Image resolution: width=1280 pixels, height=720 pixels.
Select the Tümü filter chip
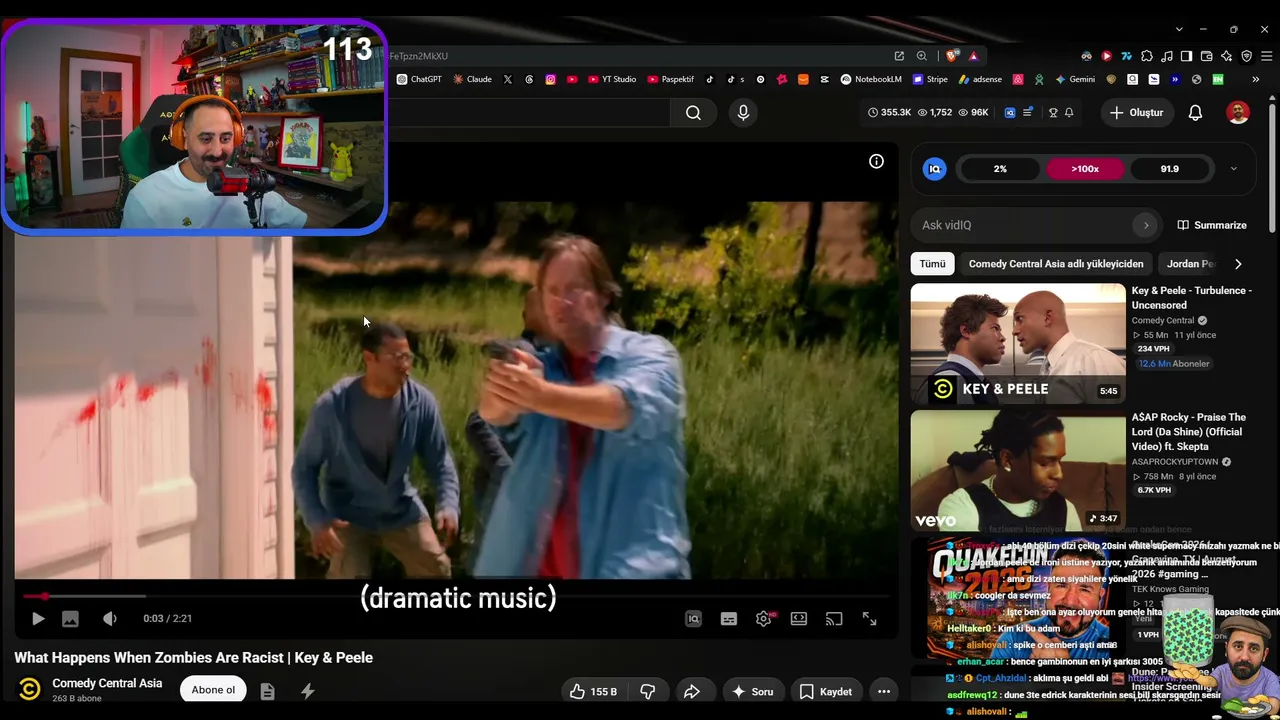click(932, 264)
